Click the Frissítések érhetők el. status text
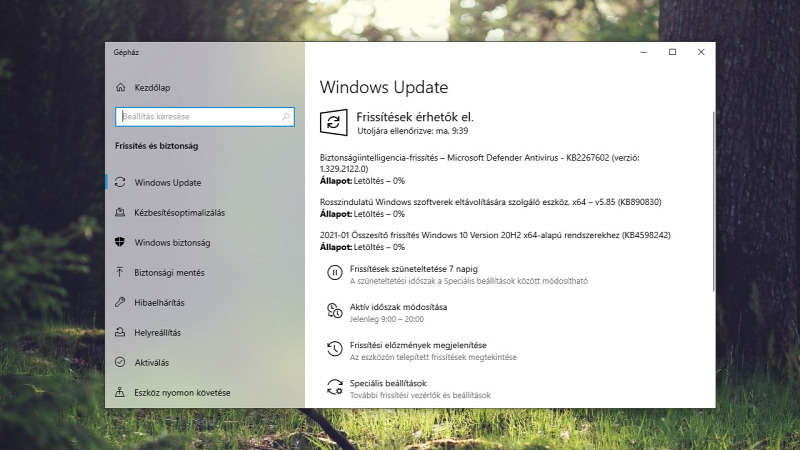The width and height of the screenshot is (800, 450). (x=415, y=117)
